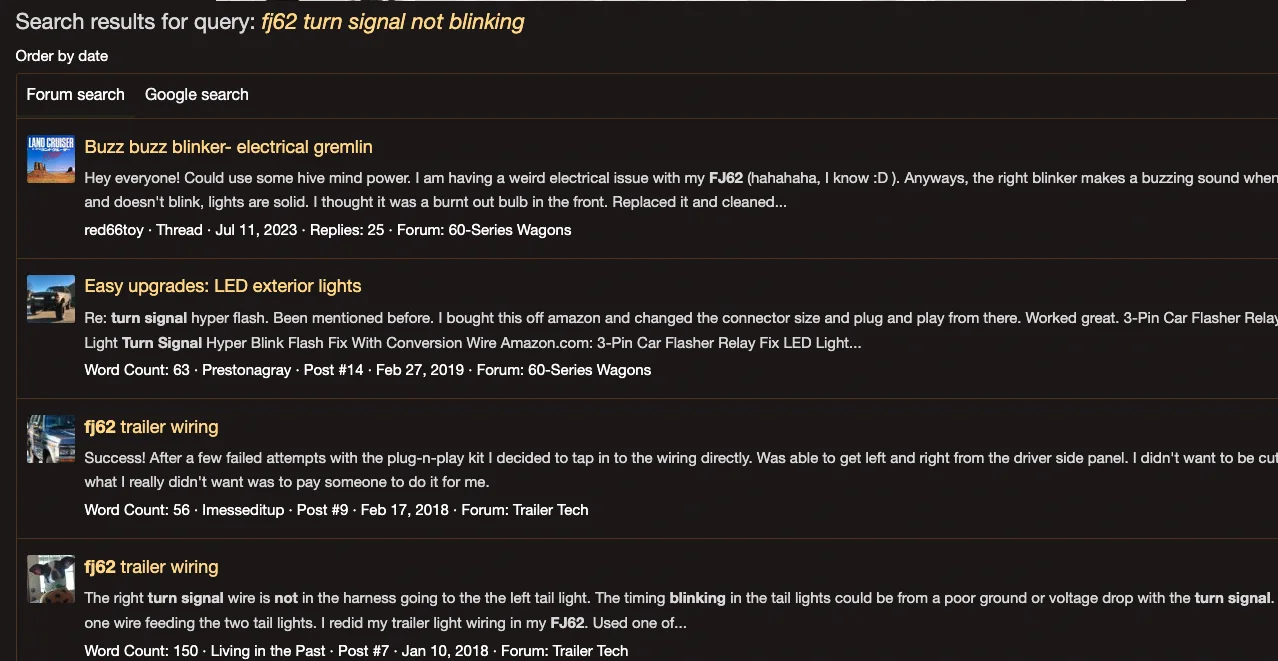Open fj62 trailer wiring result by Imesseditup

151,427
